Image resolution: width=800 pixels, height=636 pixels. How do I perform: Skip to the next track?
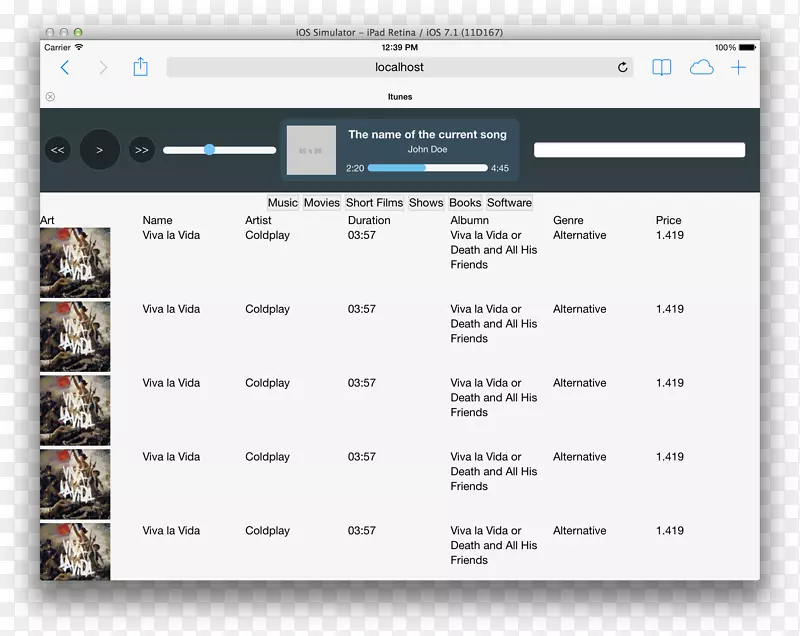tap(141, 150)
